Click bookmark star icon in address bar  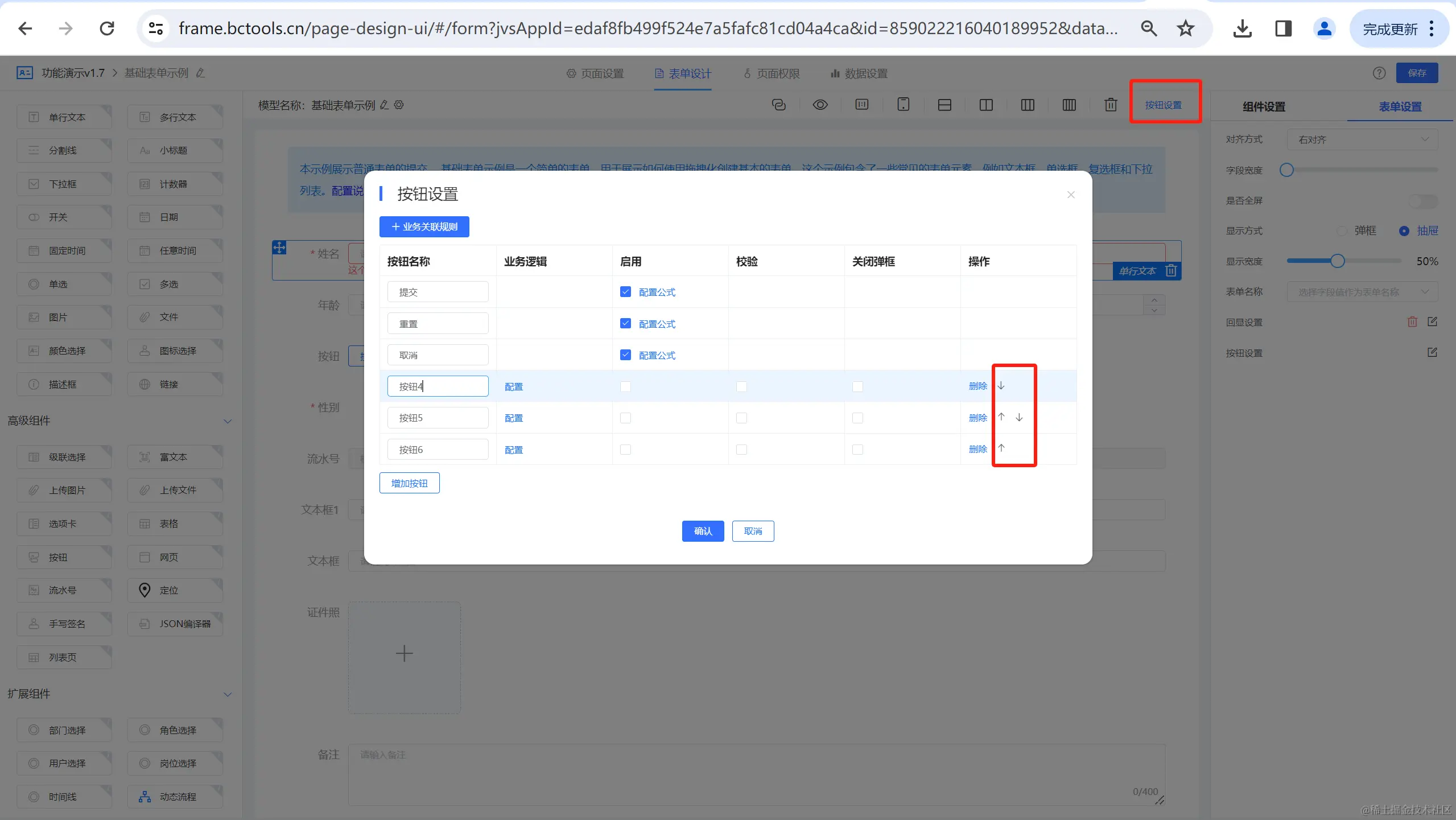point(1186,28)
